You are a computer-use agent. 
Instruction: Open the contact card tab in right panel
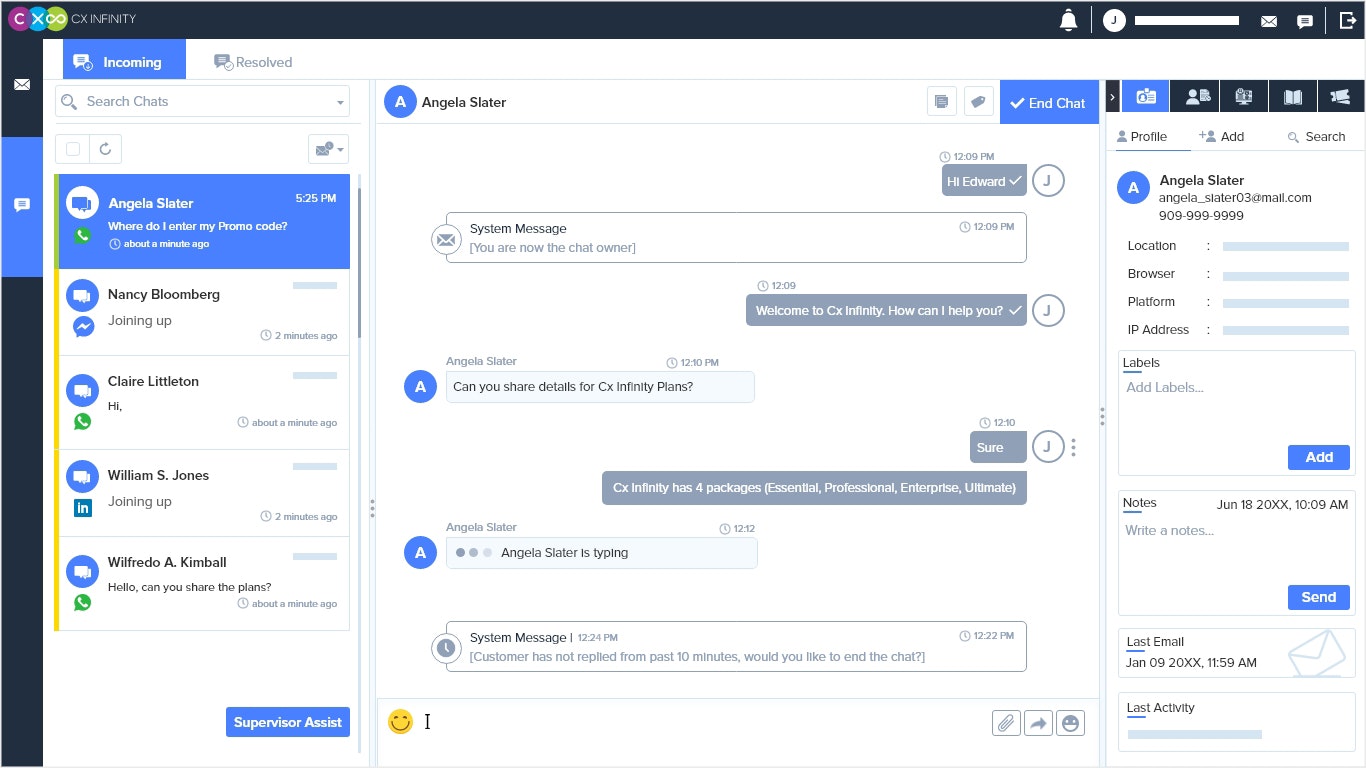(x=1146, y=97)
